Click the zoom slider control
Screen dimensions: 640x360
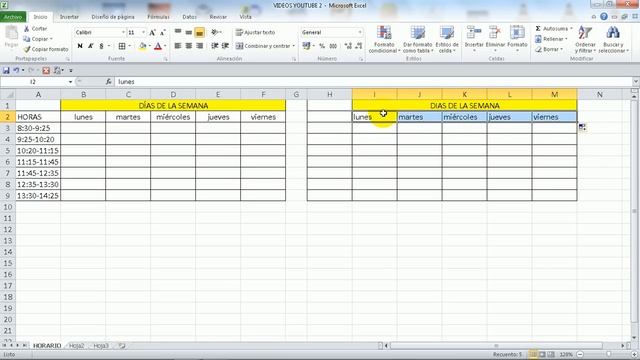pyautogui.click(x=608, y=355)
